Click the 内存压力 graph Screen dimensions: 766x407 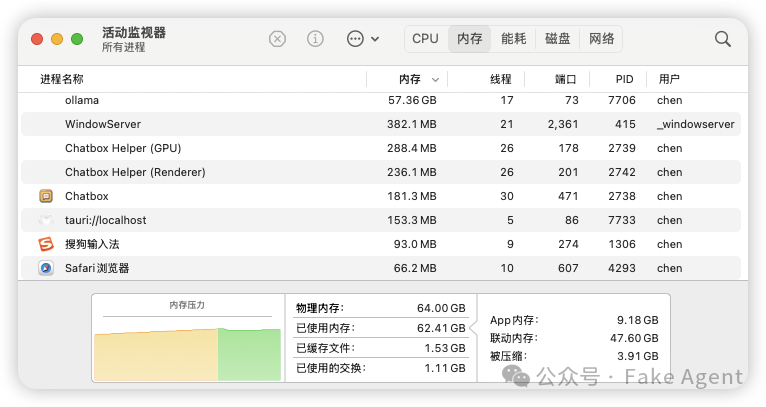point(188,354)
